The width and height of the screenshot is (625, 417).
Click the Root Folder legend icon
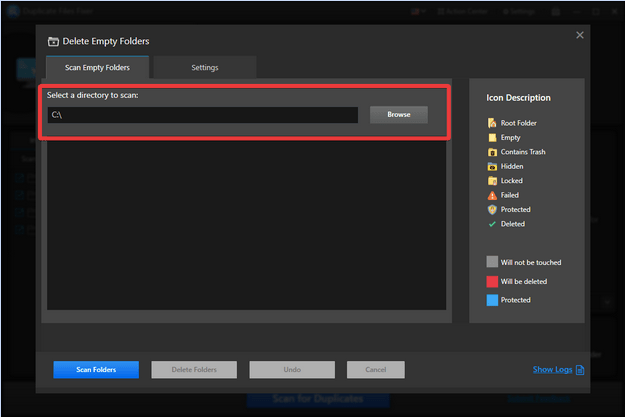coord(492,123)
